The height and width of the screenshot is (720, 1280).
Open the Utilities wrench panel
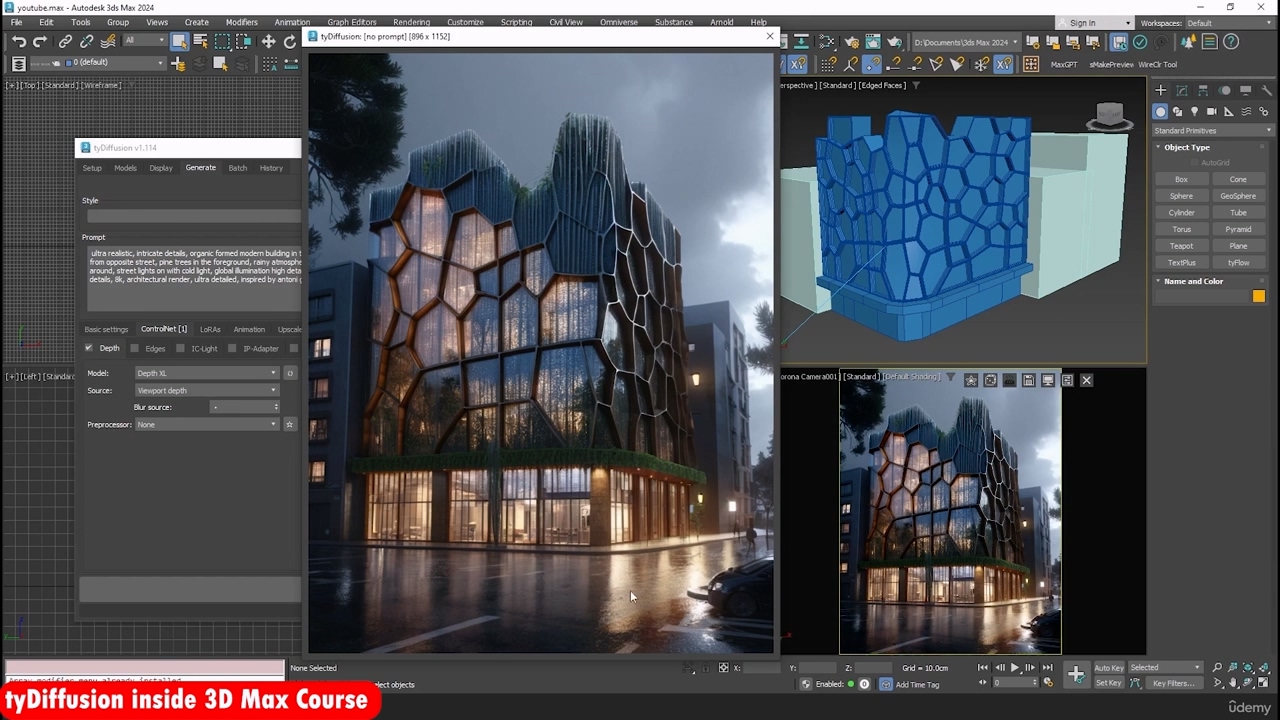(1265, 91)
